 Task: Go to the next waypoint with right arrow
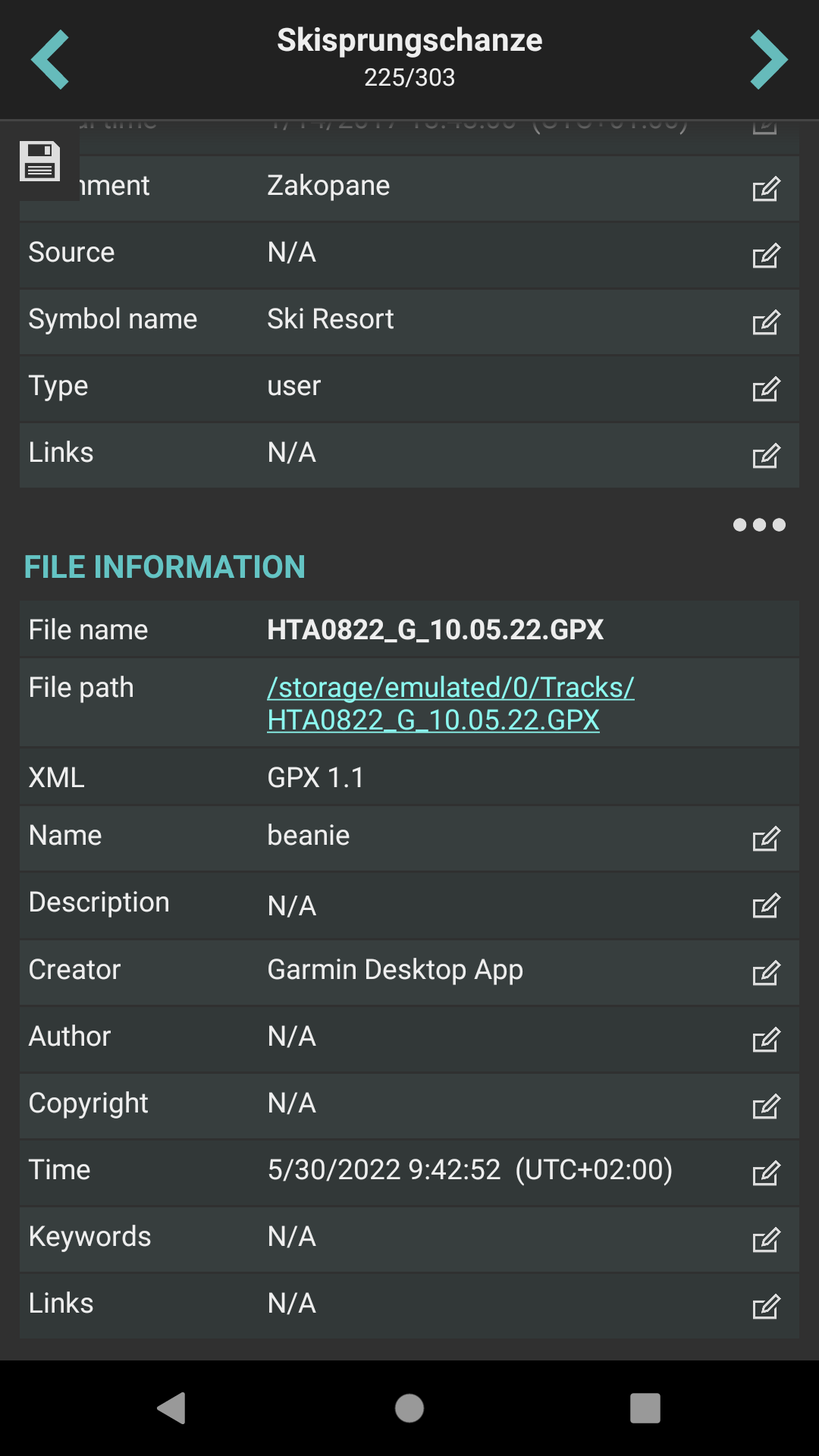(x=768, y=60)
